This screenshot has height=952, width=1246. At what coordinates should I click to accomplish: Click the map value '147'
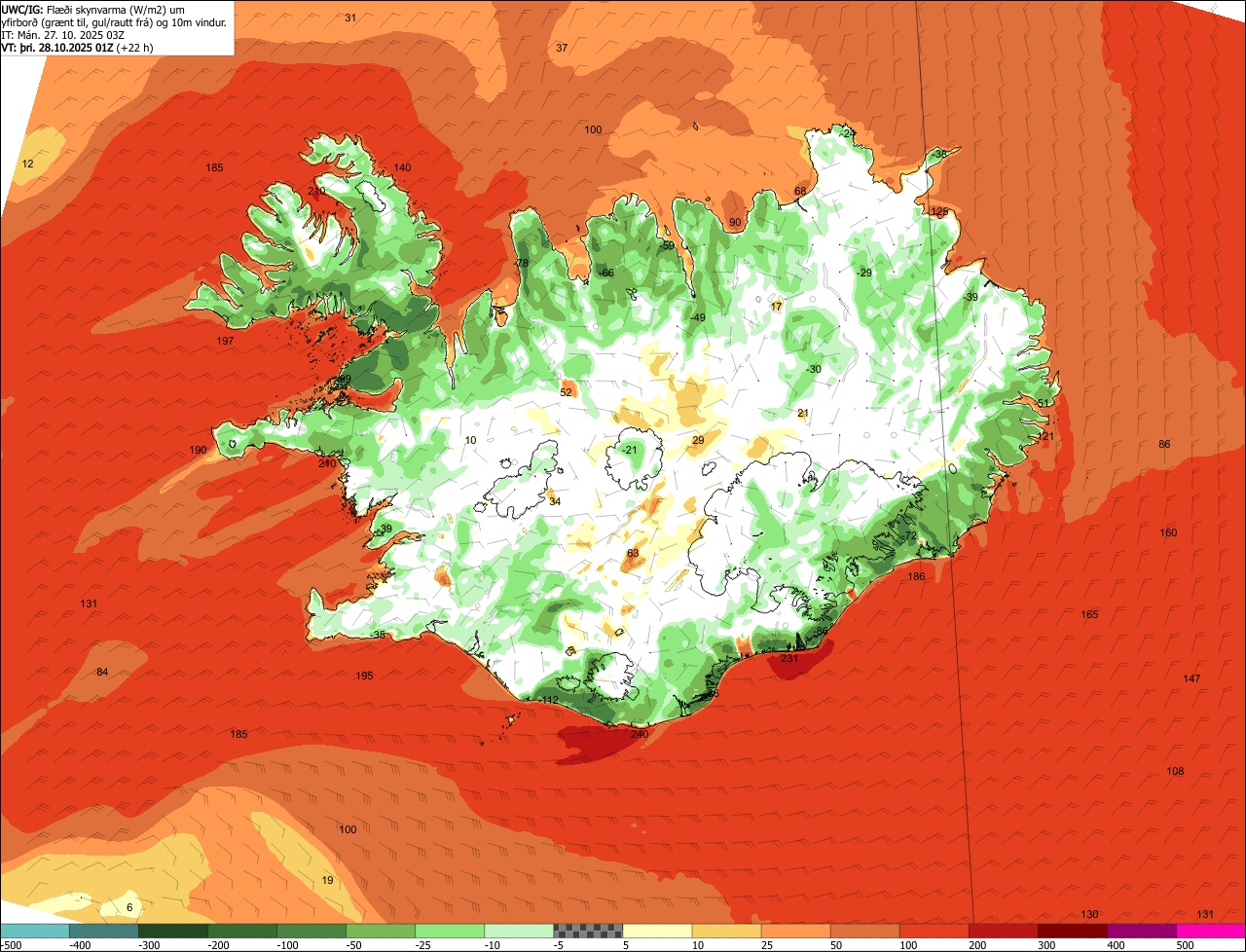click(1191, 678)
